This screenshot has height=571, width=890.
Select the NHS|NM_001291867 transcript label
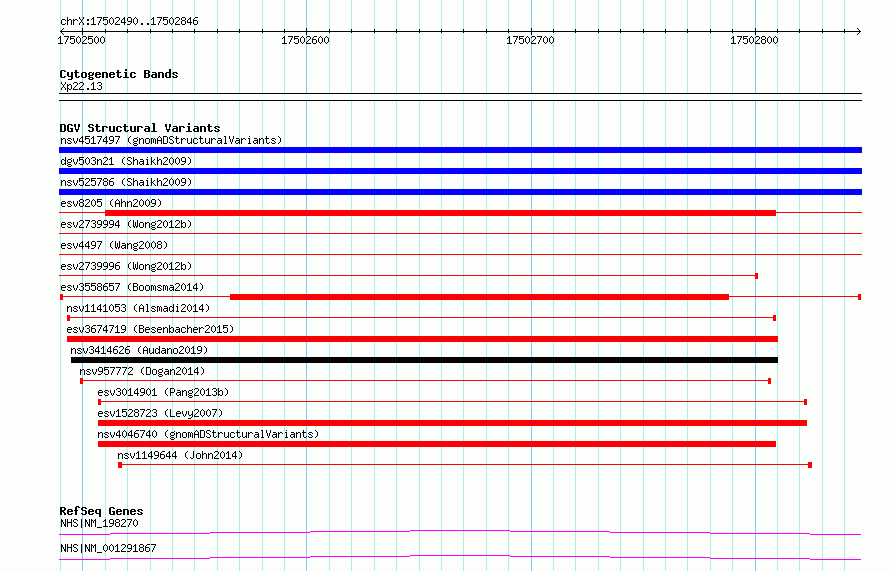[x=108, y=548]
